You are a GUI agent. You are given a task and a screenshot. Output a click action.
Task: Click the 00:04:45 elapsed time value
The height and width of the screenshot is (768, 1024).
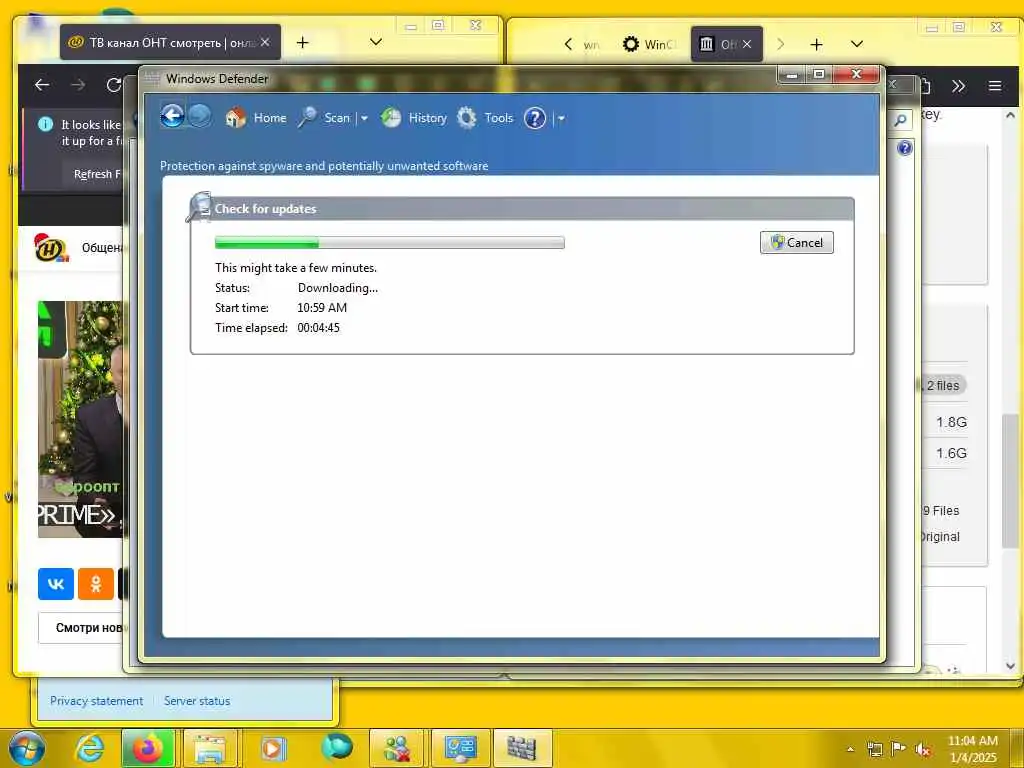tap(319, 328)
